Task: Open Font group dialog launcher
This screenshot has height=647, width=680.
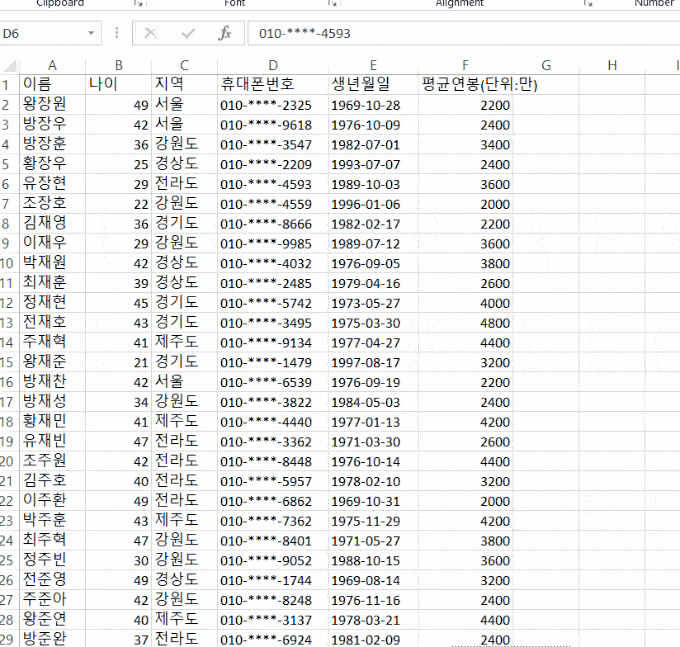Action: (x=332, y=3)
